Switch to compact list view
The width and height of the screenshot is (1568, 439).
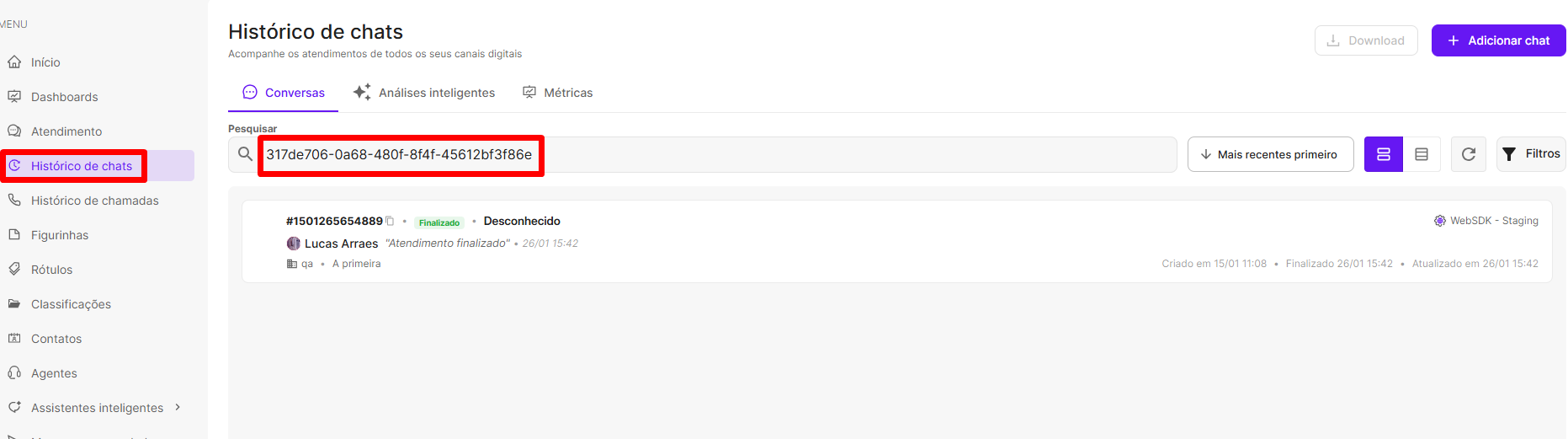(1422, 154)
